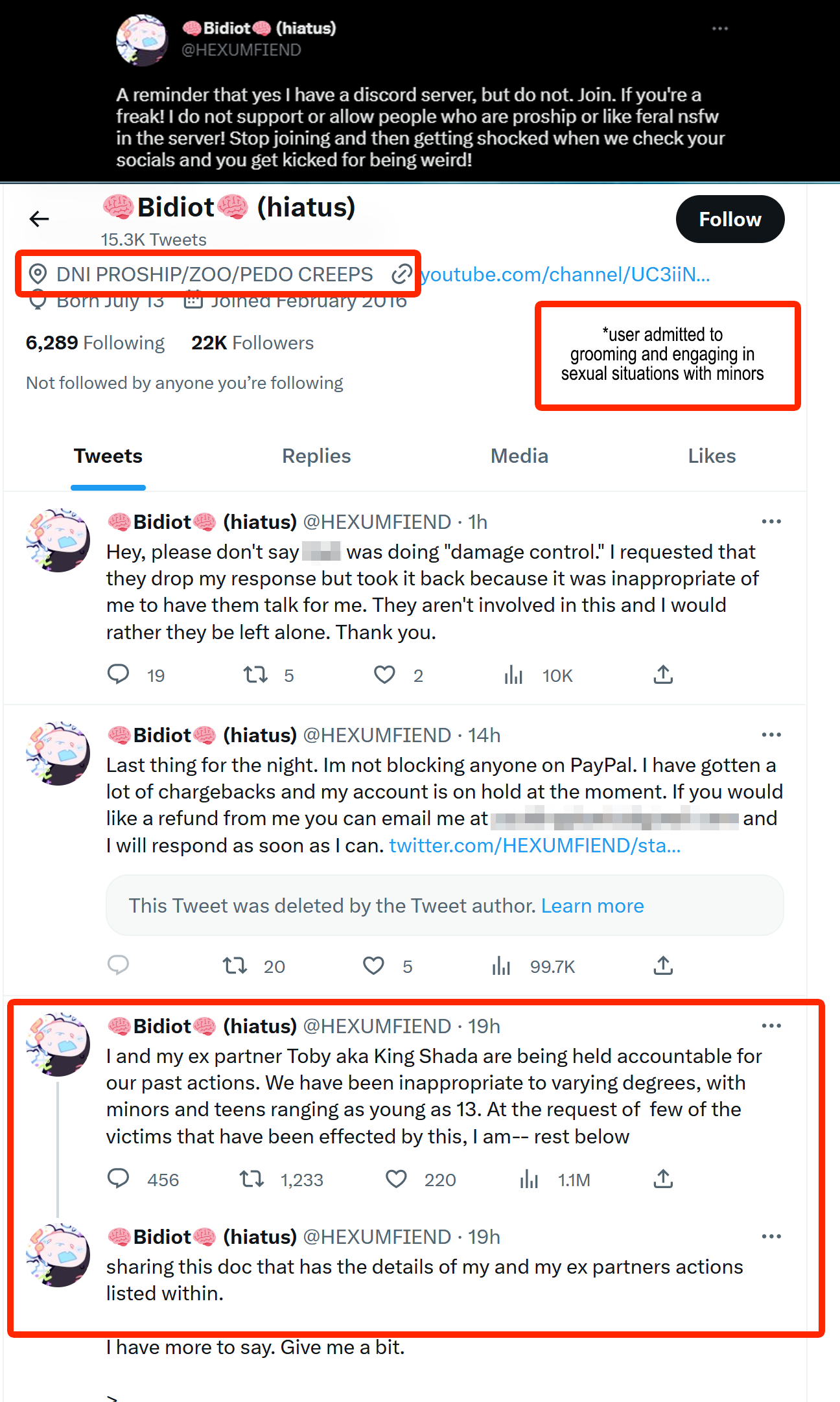Switch to the Replies tab
The image size is (840, 1402).
coord(316,456)
